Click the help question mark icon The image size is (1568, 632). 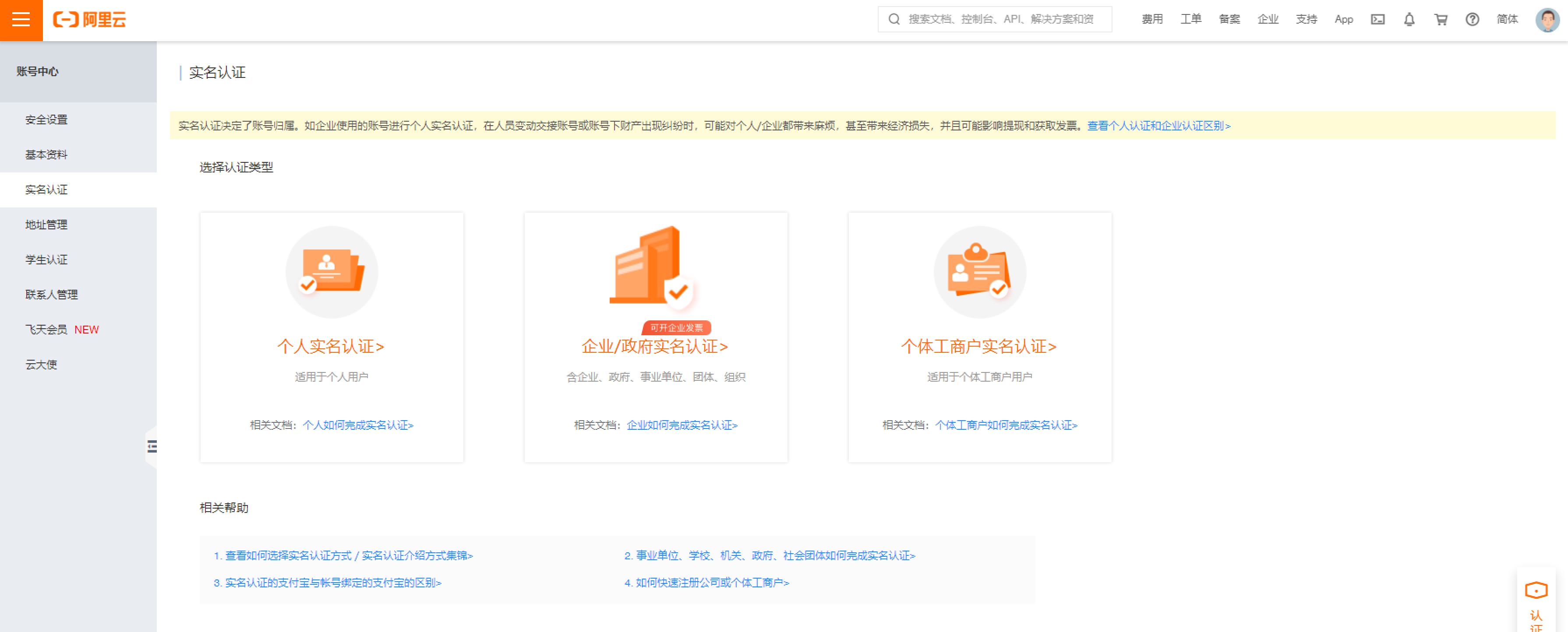pyautogui.click(x=1472, y=19)
